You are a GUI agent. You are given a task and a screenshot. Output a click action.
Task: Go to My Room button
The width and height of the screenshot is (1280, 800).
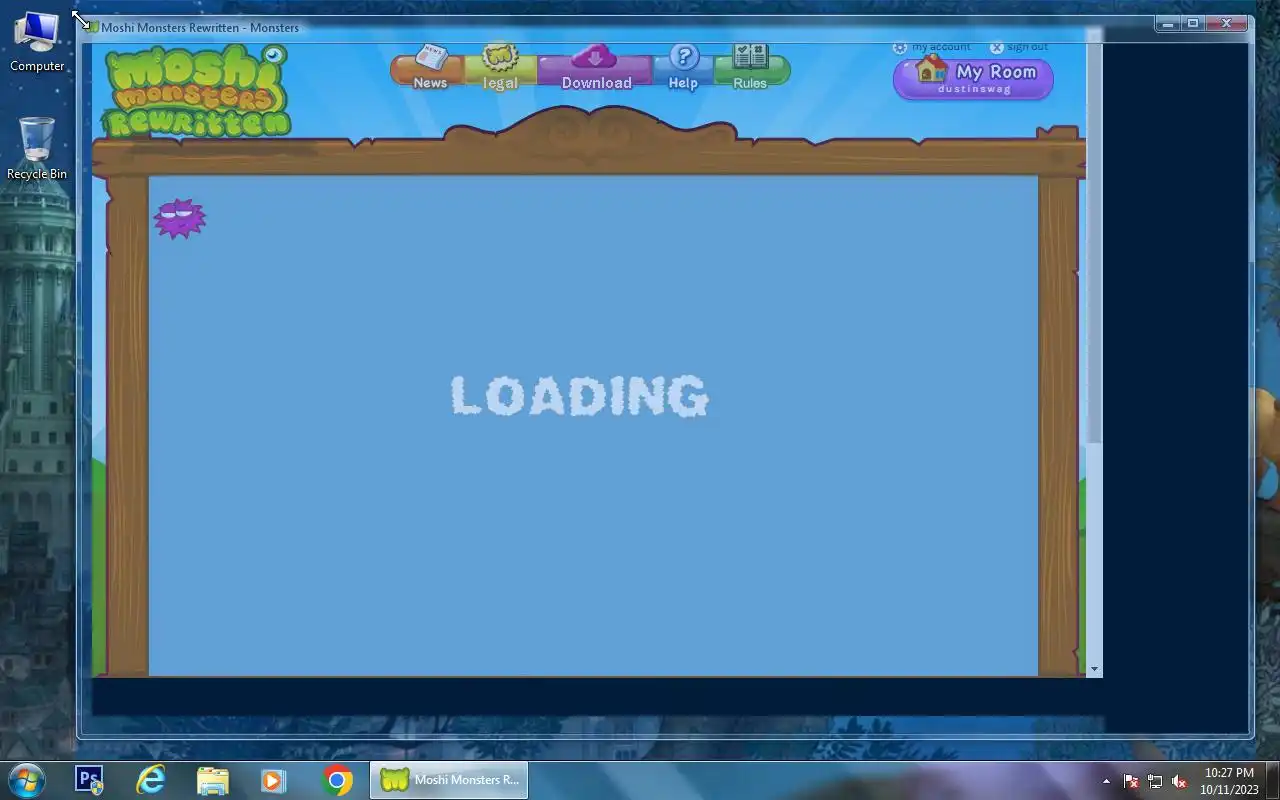pos(973,78)
